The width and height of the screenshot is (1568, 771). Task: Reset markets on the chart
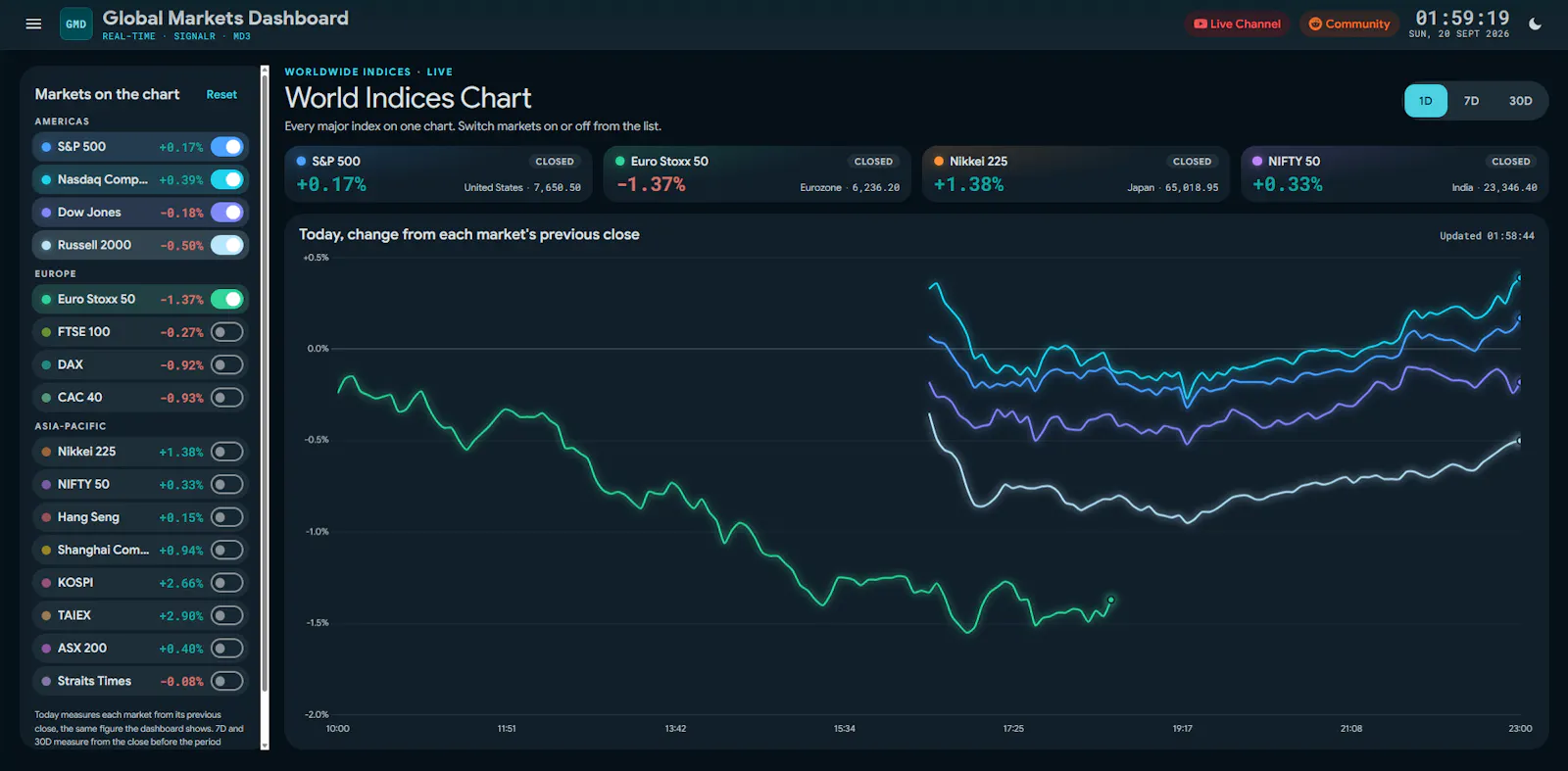pos(221,95)
